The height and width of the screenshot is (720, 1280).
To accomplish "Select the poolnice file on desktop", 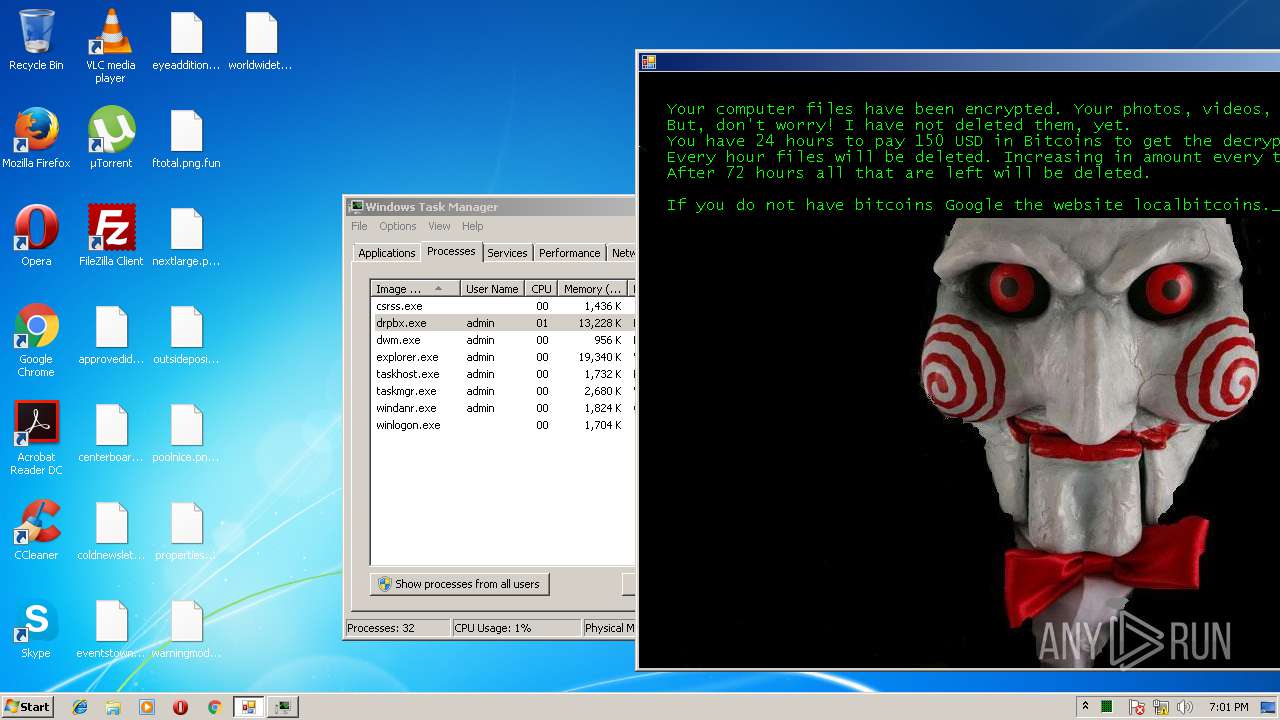I will [186, 433].
